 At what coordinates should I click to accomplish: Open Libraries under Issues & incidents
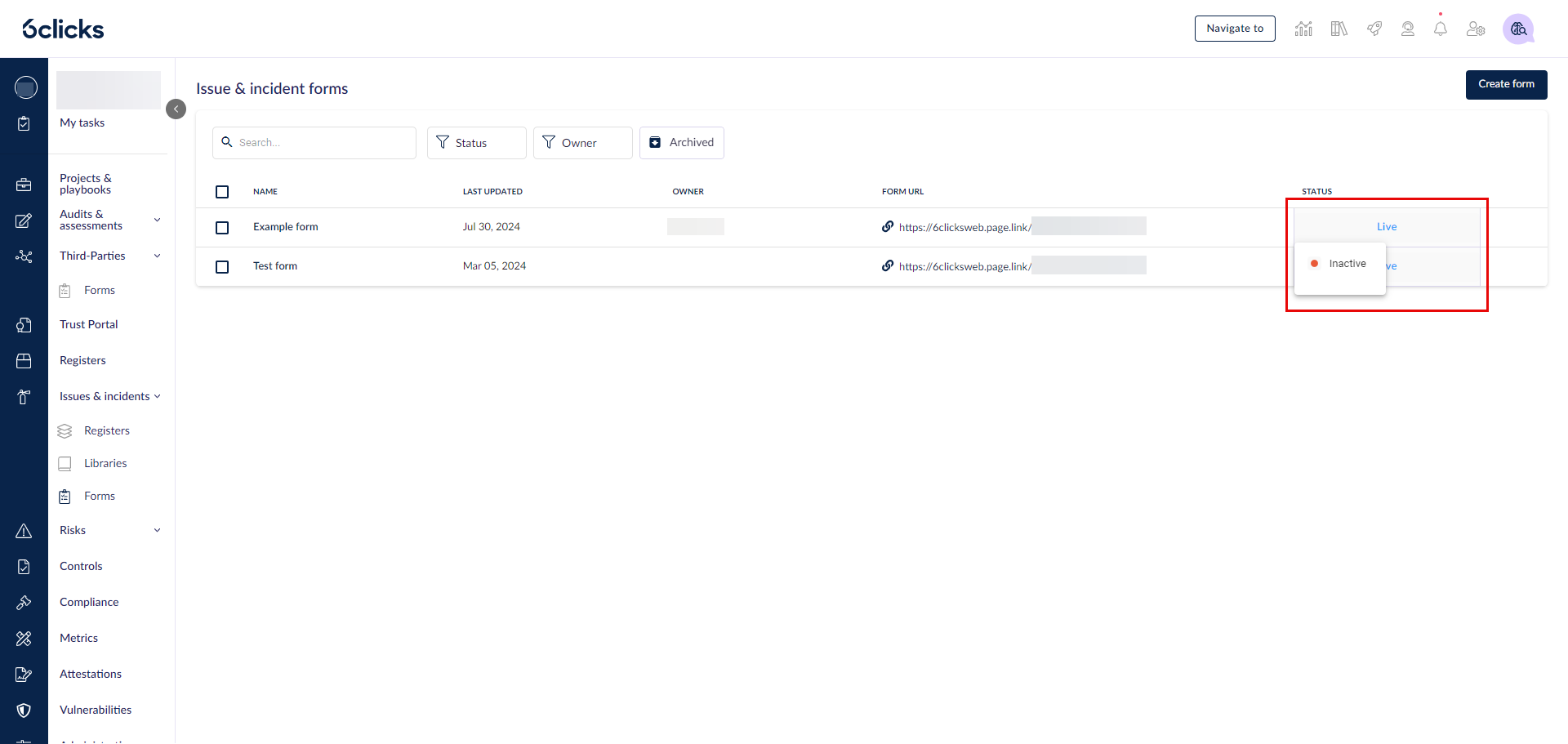point(105,463)
